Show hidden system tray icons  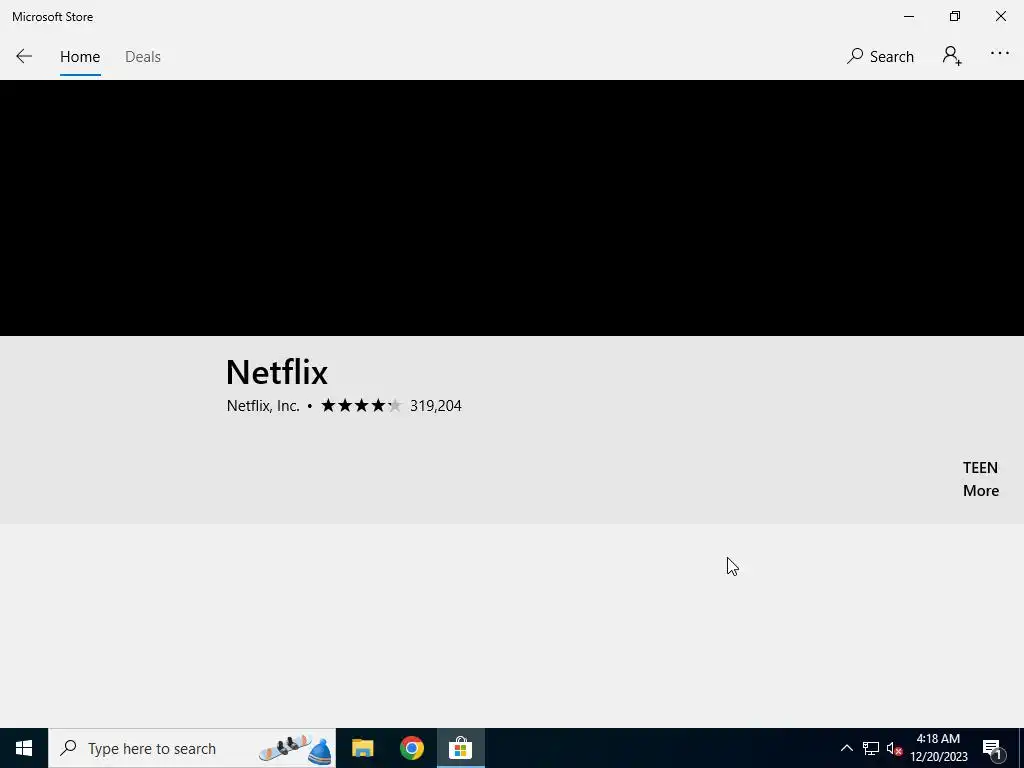(x=846, y=748)
